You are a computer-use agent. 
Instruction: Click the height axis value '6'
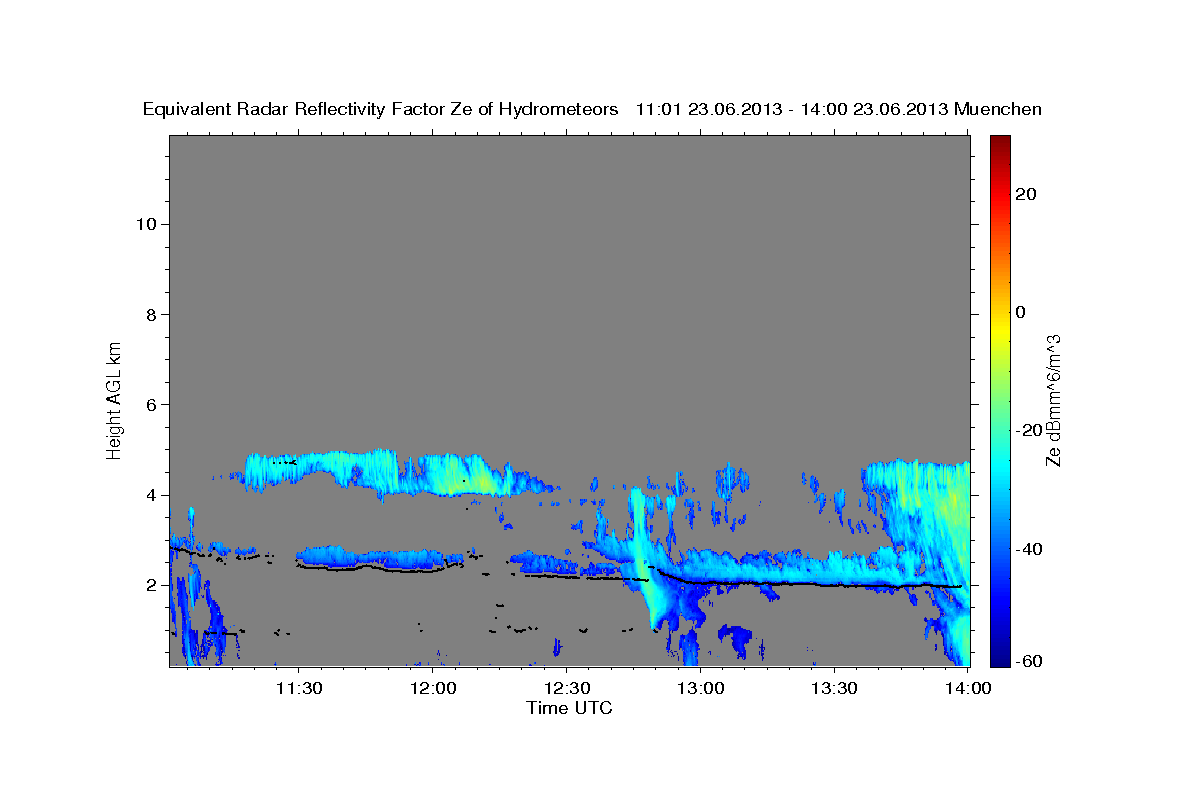pyautogui.click(x=151, y=405)
